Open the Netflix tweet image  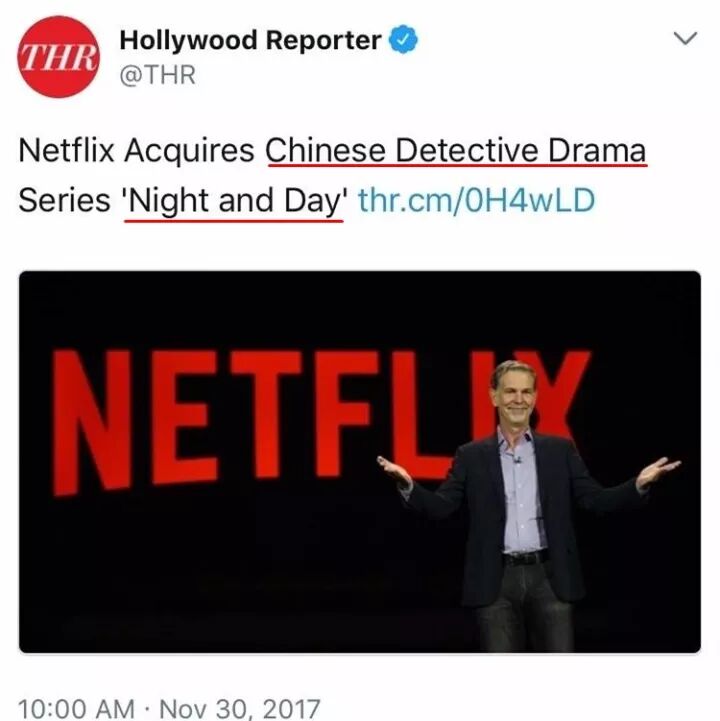pyautogui.click(x=360, y=462)
